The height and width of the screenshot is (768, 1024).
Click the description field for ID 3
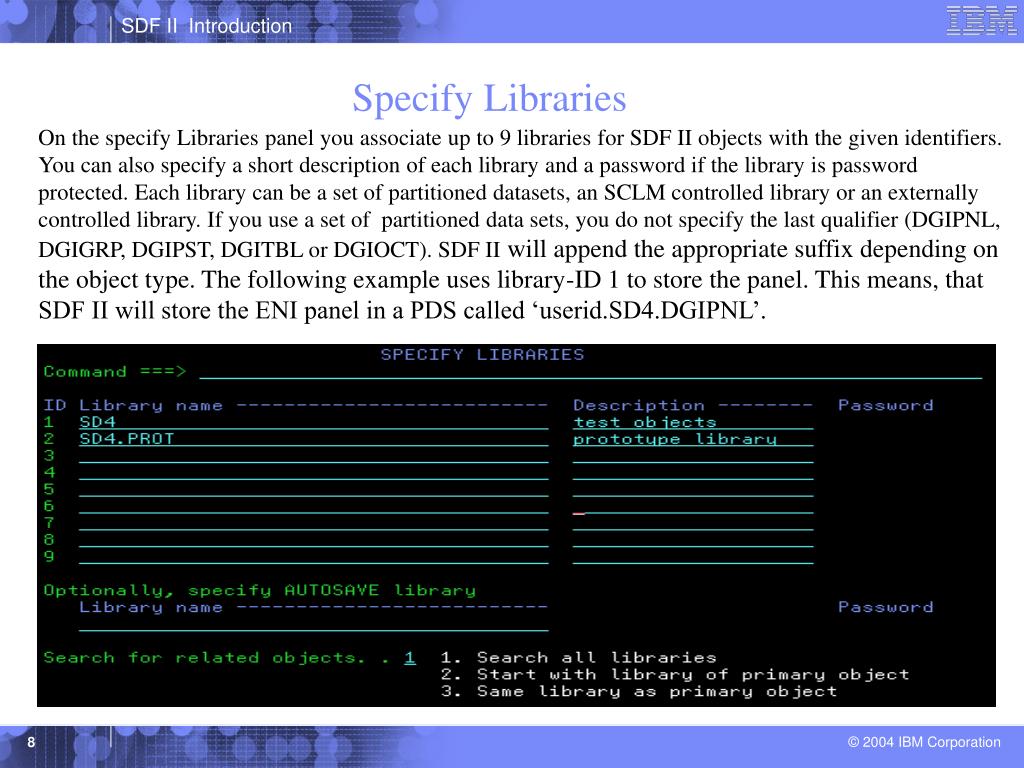693,456
